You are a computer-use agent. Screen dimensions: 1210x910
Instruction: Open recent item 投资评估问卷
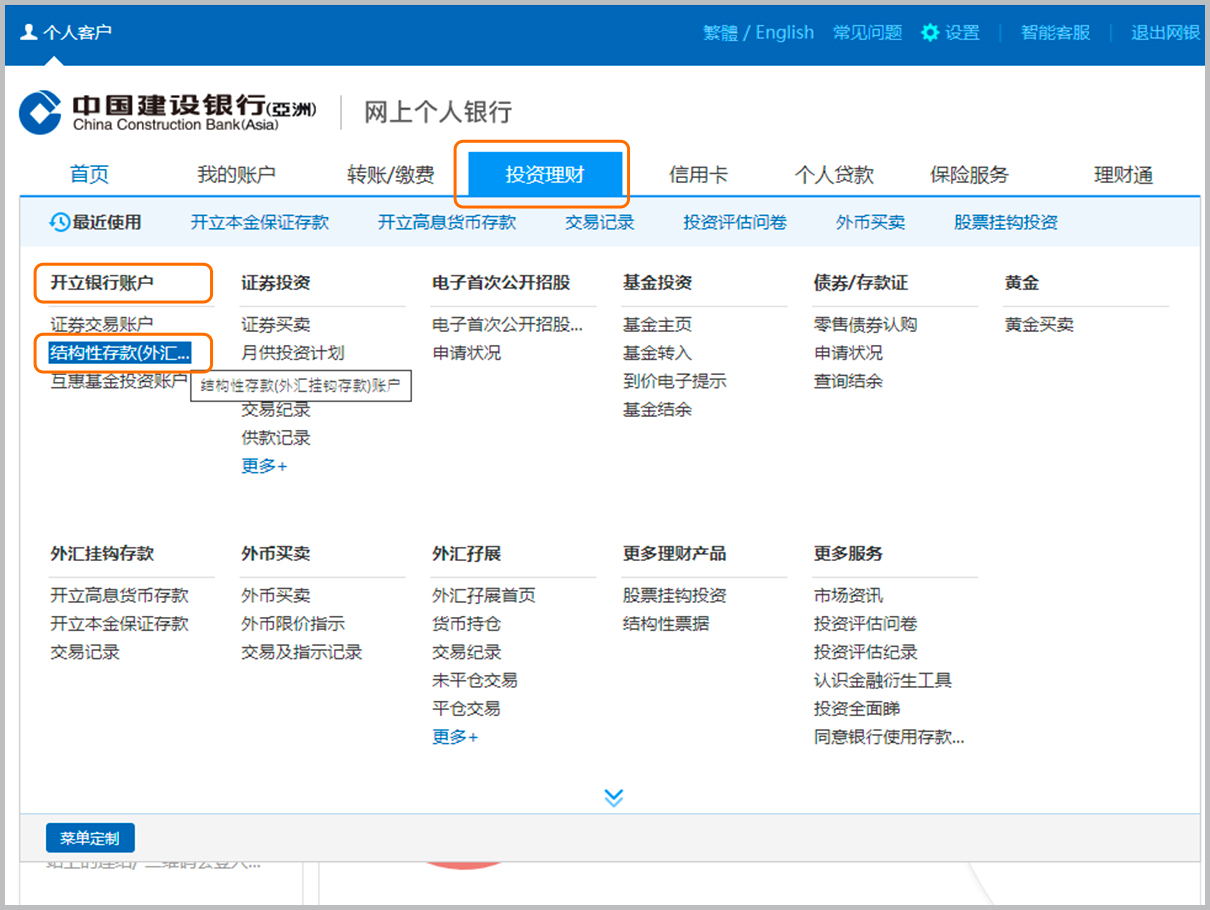pyautogui.click(x=735, y=222)
